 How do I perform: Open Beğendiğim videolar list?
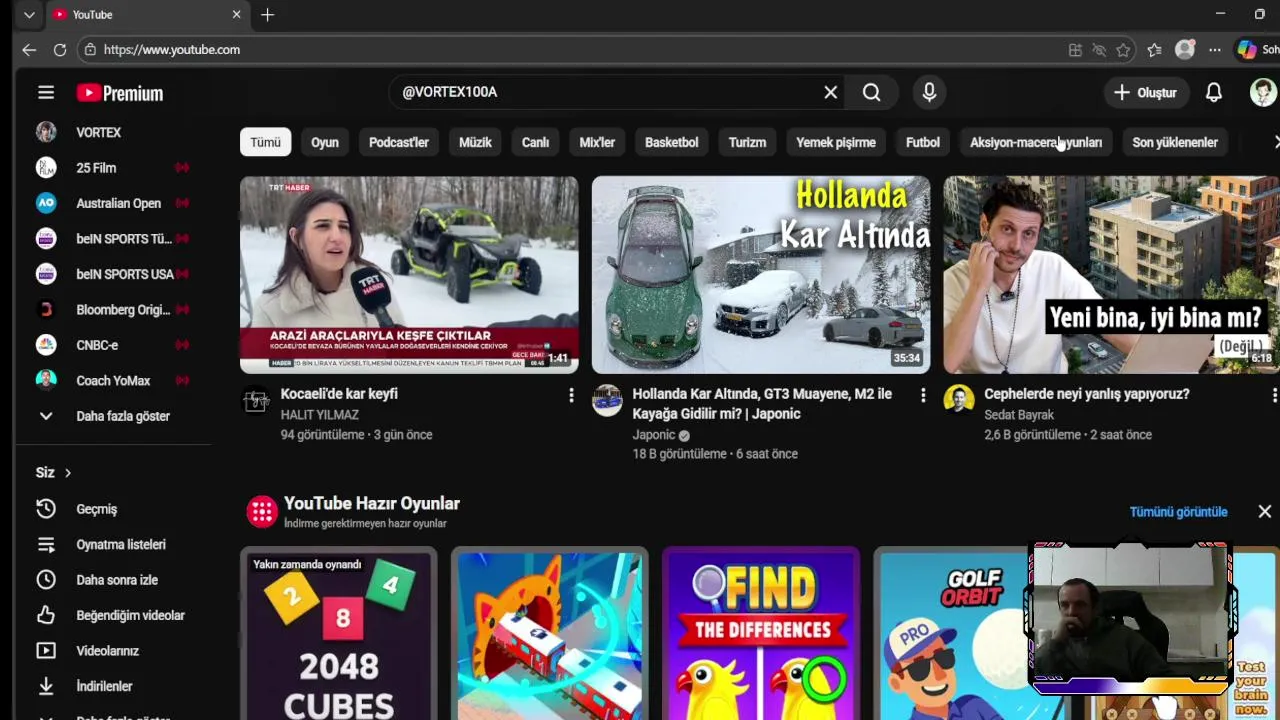(112, 616)
